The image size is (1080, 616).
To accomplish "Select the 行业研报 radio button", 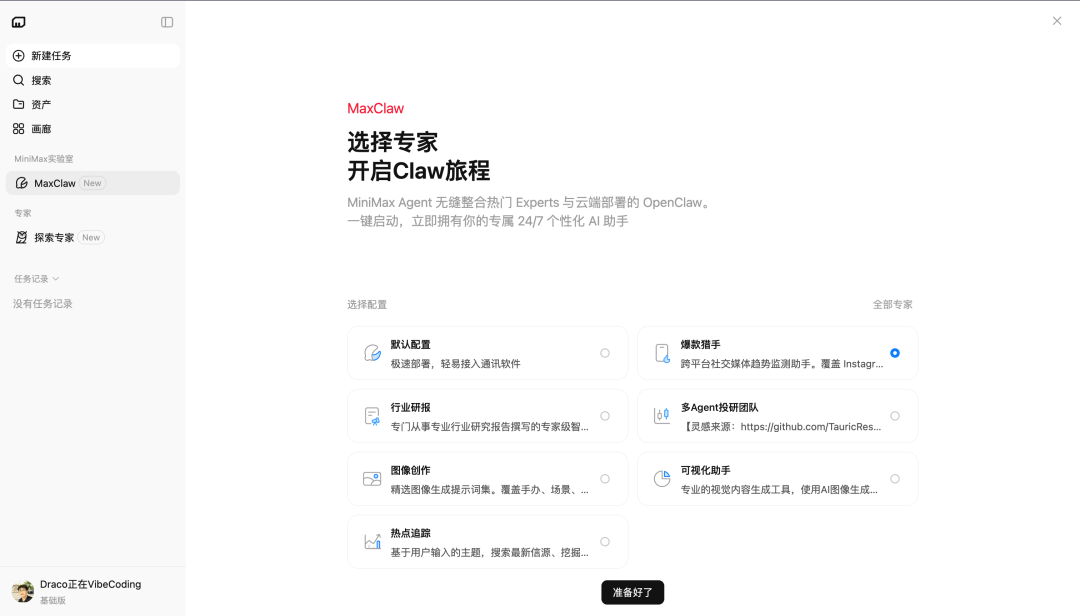I will (605, 416).
